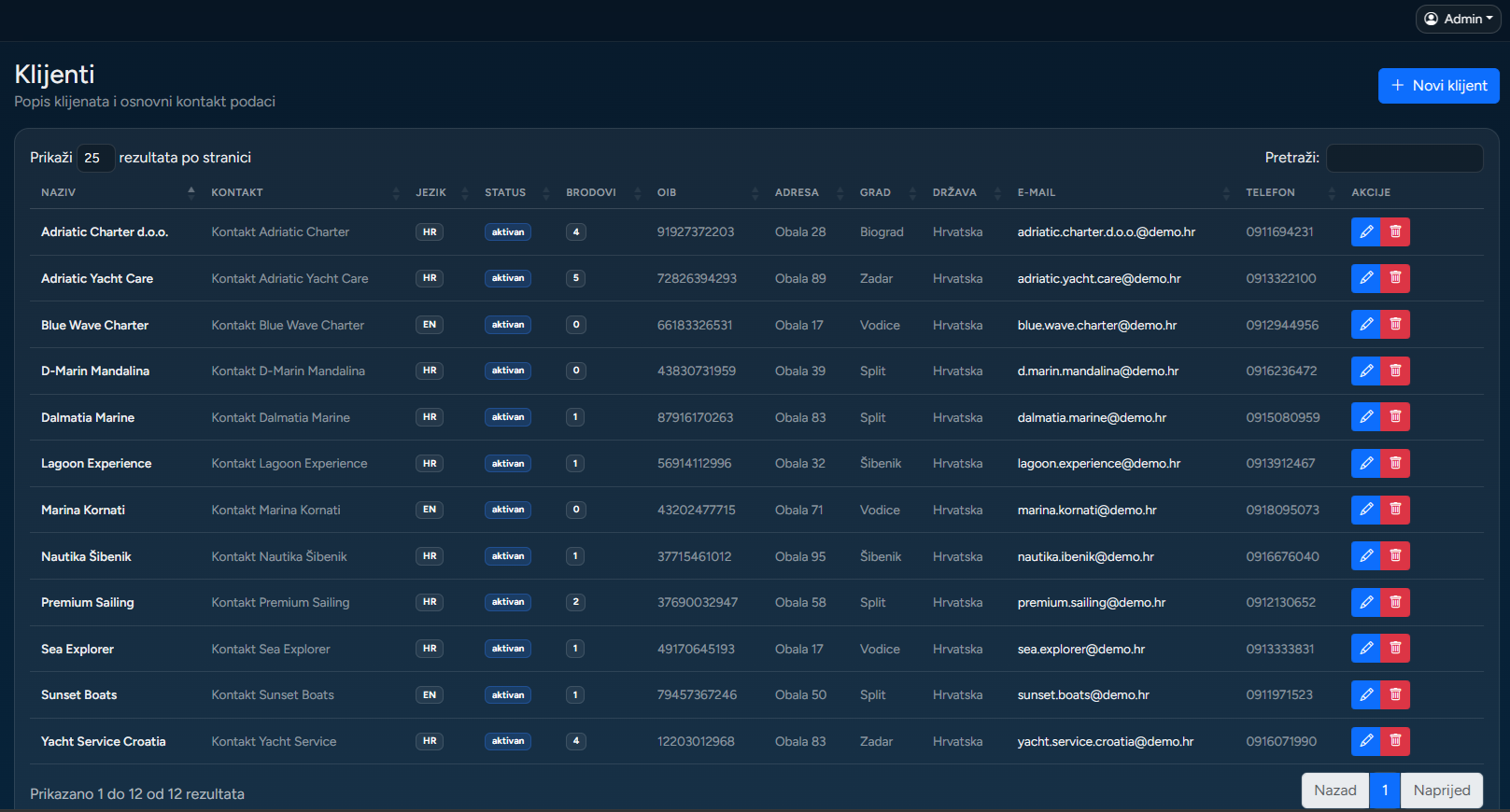The height and width of the screenshot is (812, 1510).
Task: Select page 1 in pagination
Action: coord(1385,791)
